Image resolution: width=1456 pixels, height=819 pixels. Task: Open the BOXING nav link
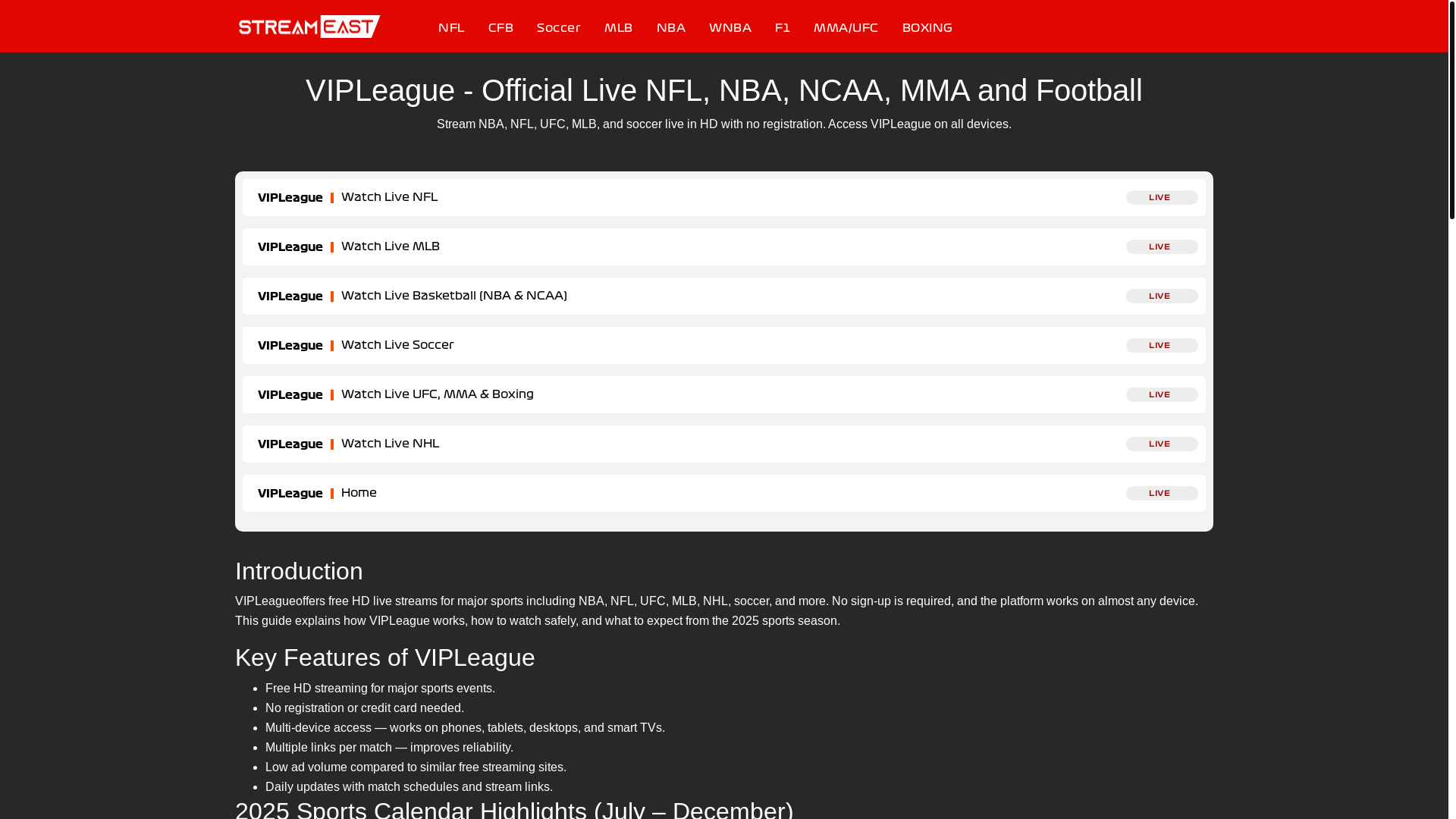(x=927, y=27)
